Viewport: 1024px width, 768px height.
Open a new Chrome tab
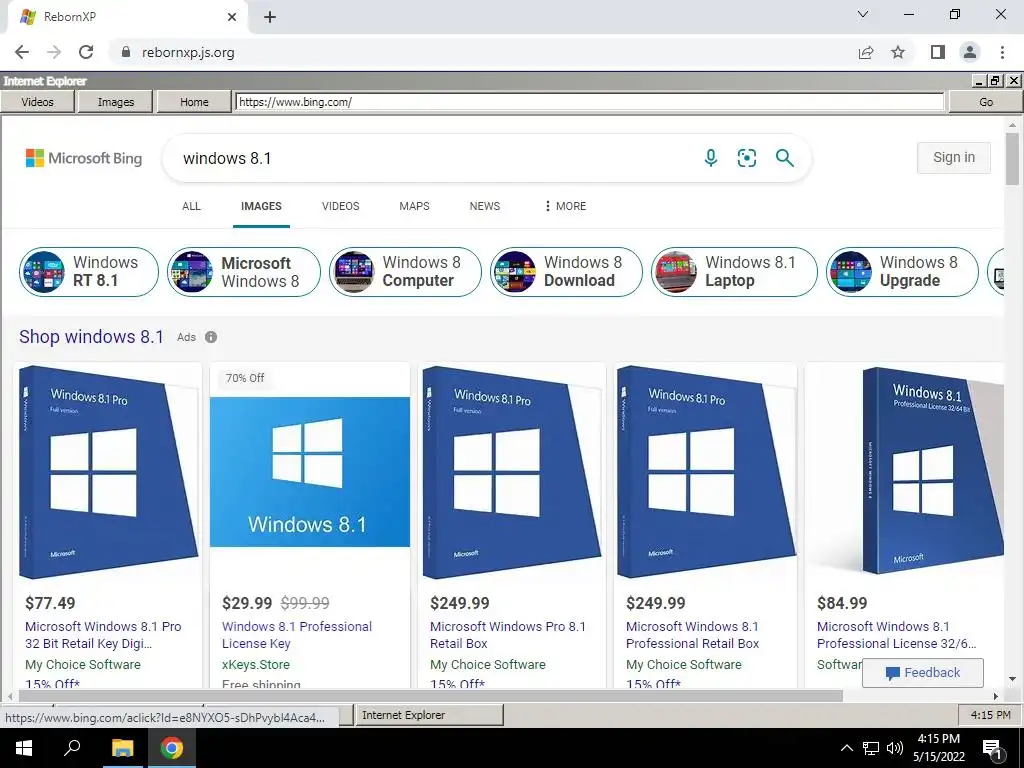[x=270, y=17]
